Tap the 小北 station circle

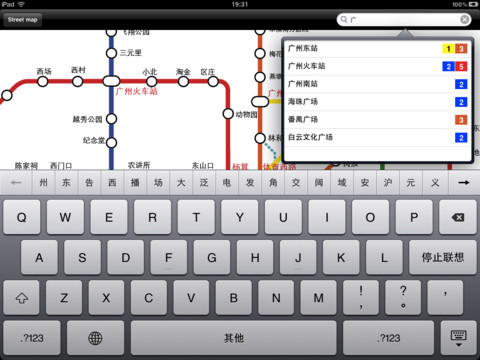coord(151,81)
